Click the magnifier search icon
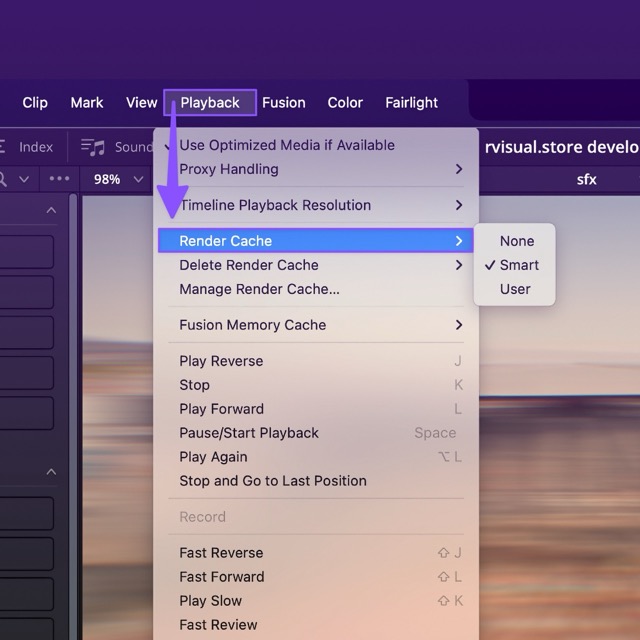 pos(4,179)
